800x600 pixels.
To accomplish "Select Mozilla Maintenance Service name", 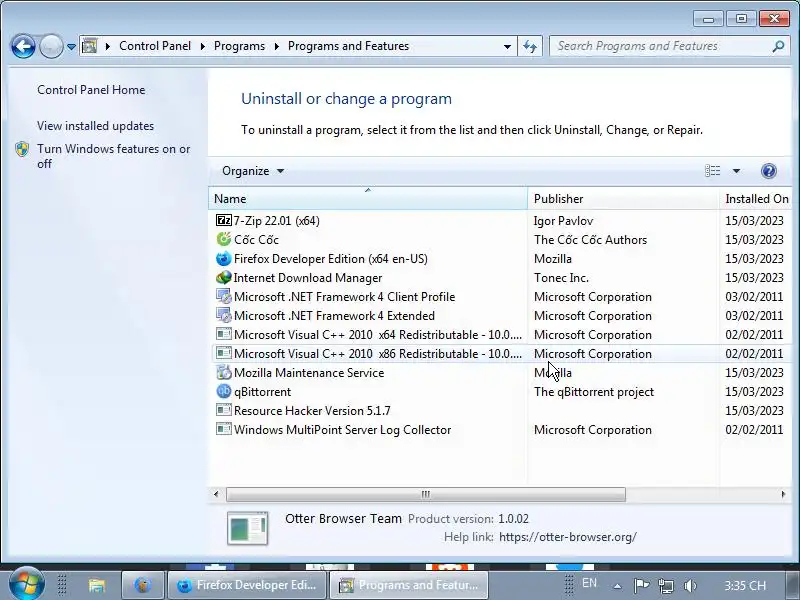I will [309, 372].
